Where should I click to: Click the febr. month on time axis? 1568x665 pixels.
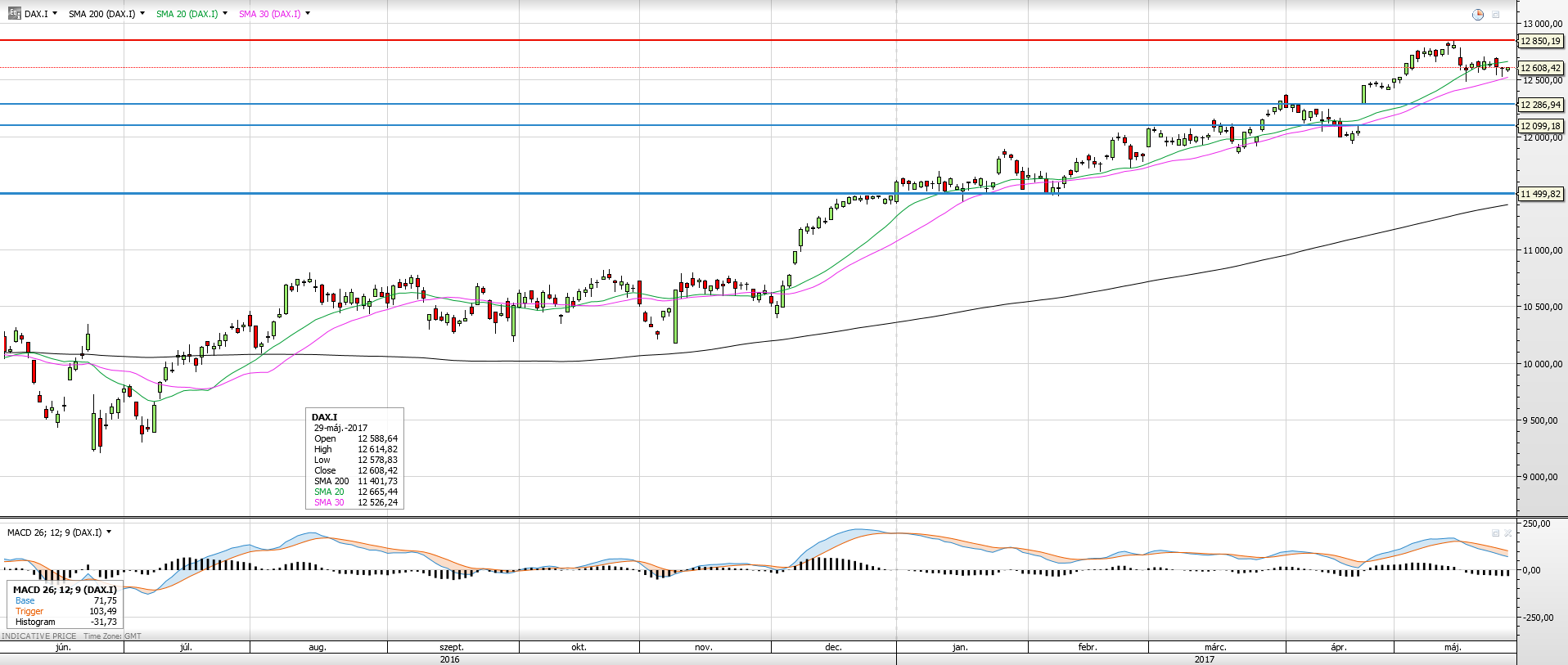[x=1087, y=647]
